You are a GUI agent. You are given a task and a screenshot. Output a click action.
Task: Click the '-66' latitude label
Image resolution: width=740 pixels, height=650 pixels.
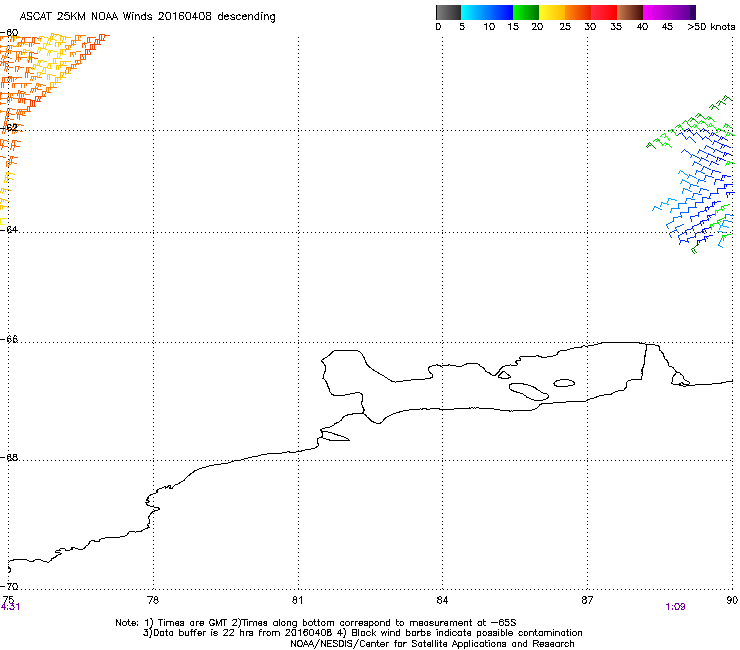9,339
